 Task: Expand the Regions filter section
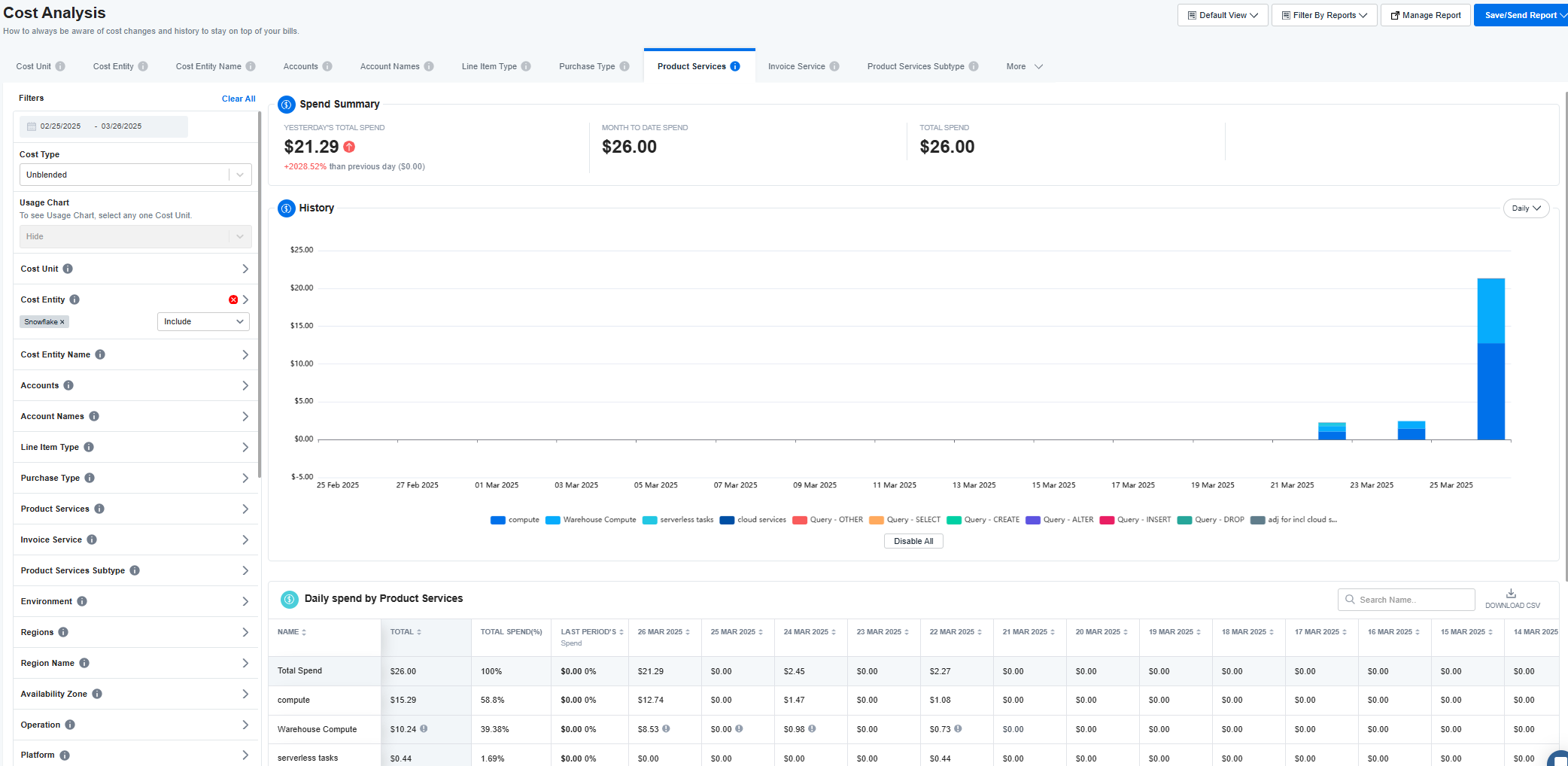[135, 632]
